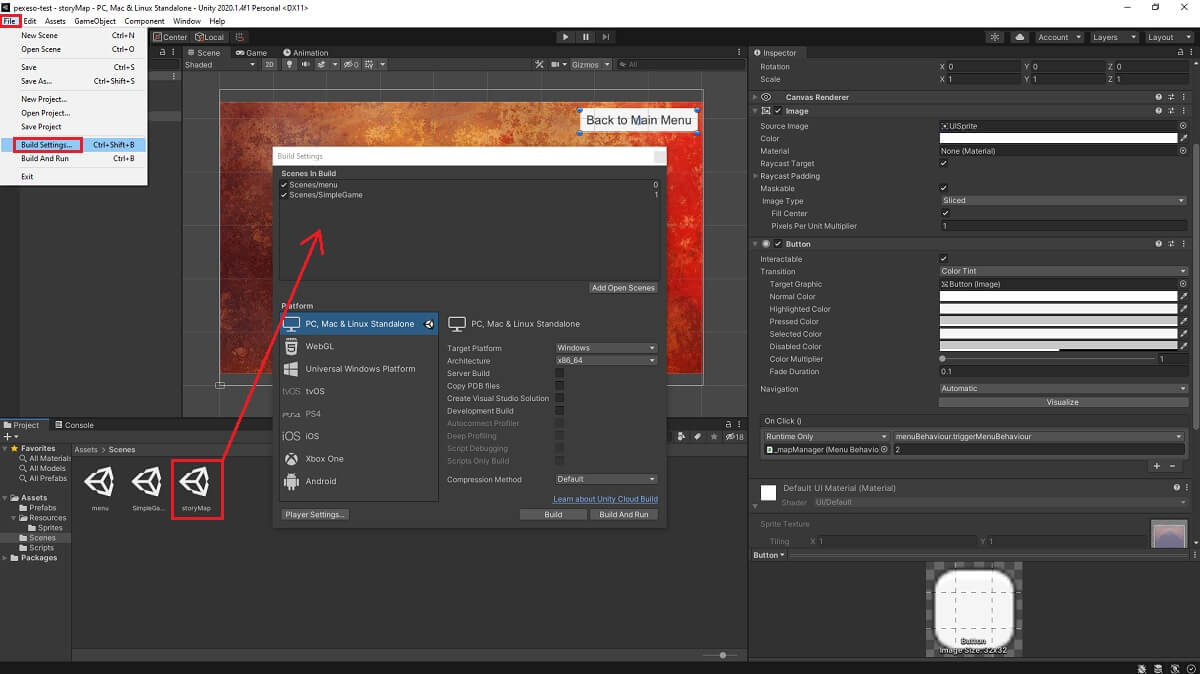This screenshot has width=1200, height=674.
Task: Click the Image Color eyedropper icon
Action: pos(1184,138)
